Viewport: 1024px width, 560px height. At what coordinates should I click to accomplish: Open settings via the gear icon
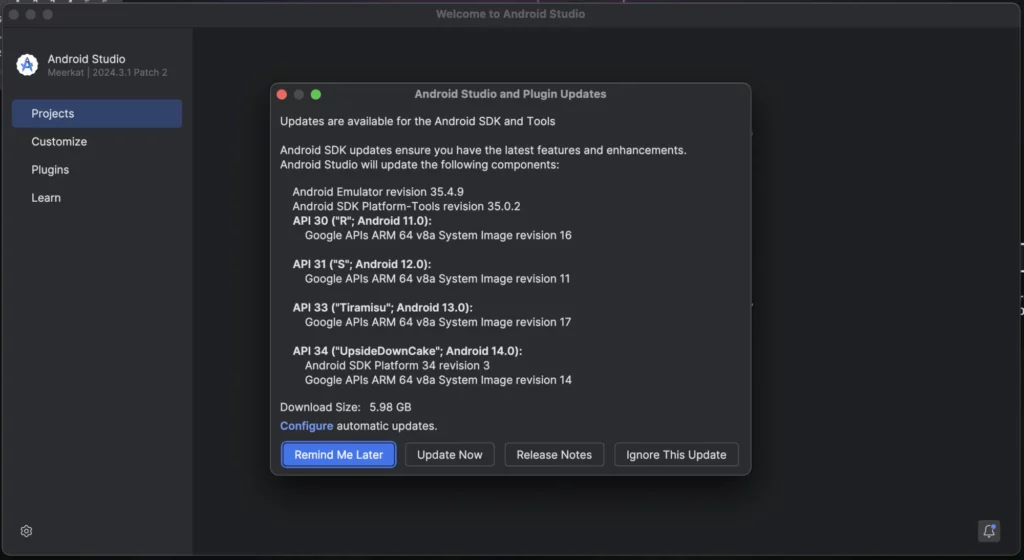coord(26,531)
